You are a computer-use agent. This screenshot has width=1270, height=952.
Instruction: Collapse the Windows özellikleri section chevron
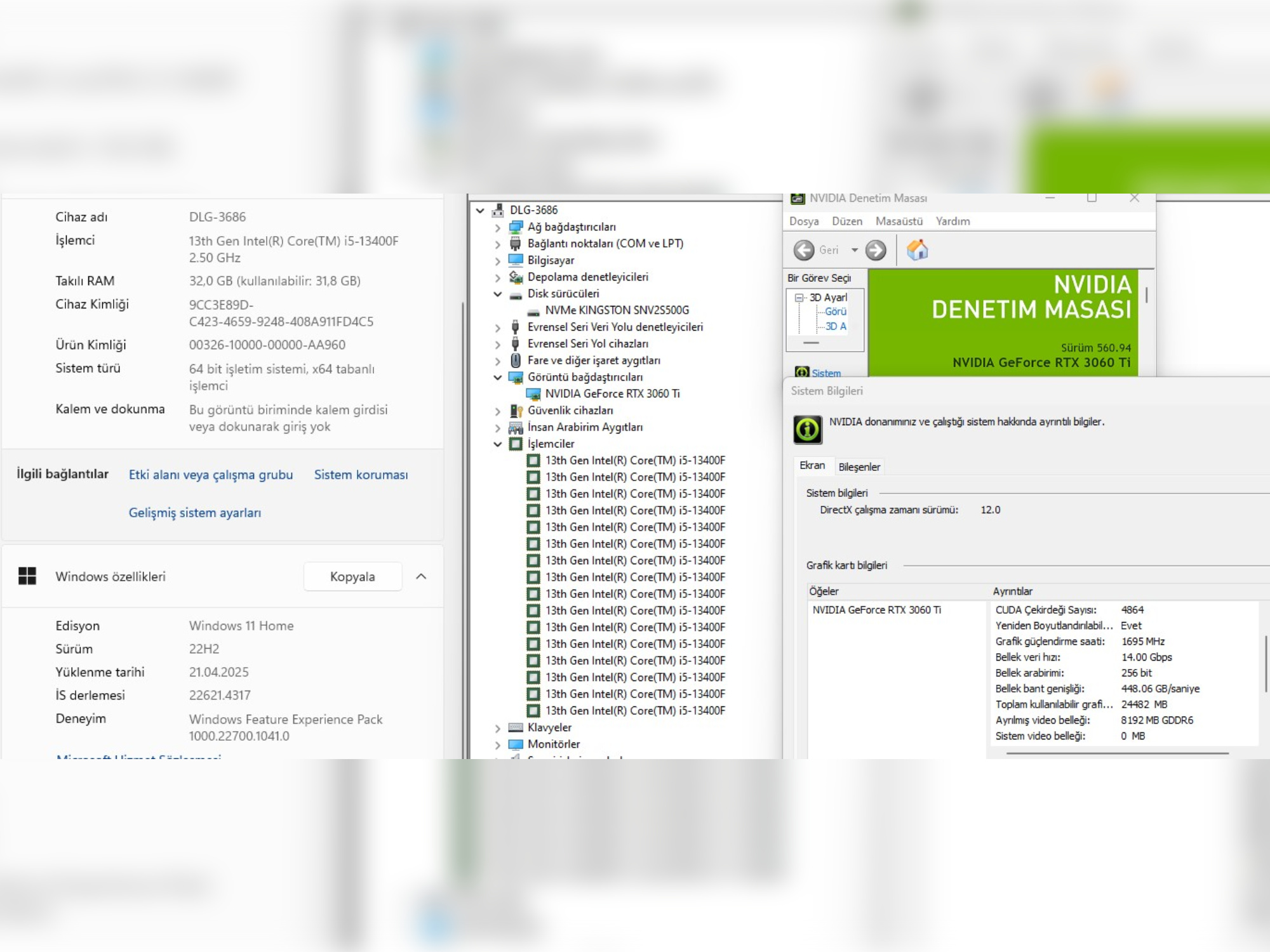[x=421, y=576]
